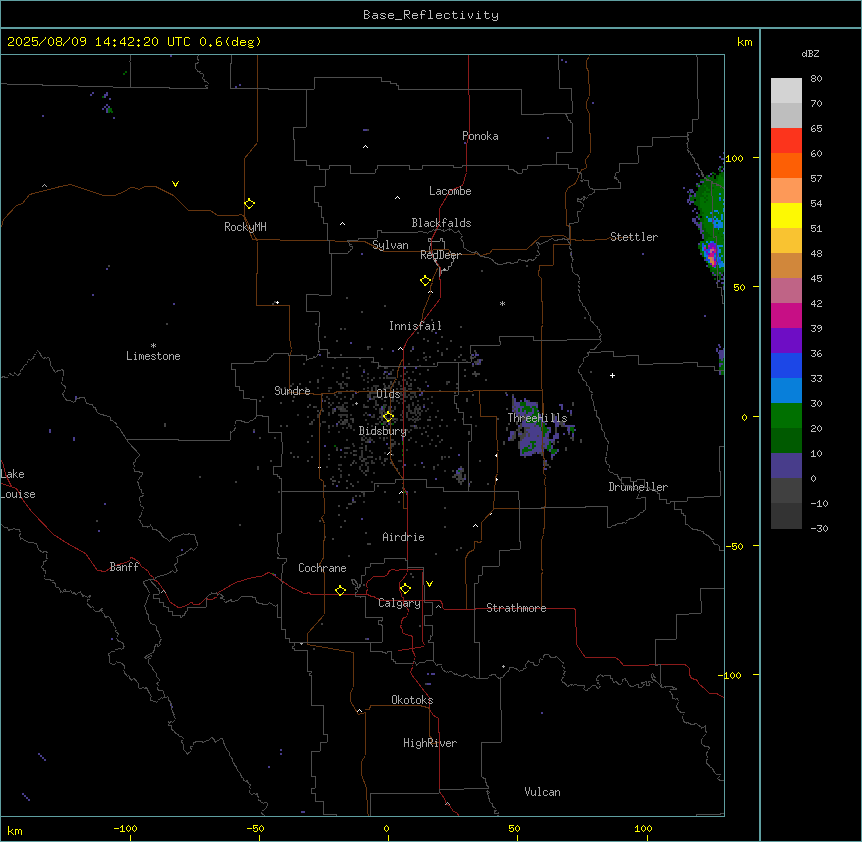Click the Banff town label

(124, 567)
